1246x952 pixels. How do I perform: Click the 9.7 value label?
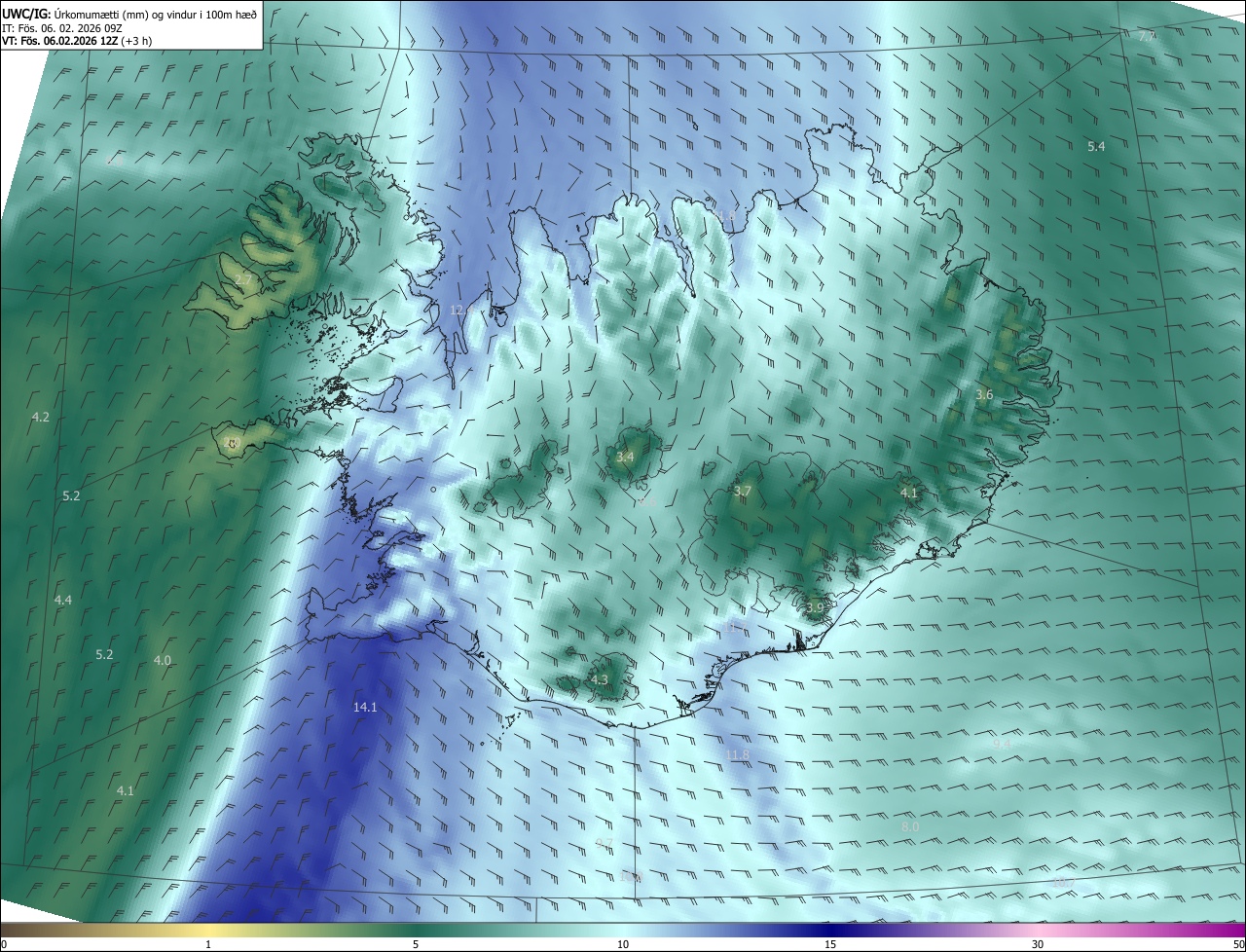pos(604,843)
